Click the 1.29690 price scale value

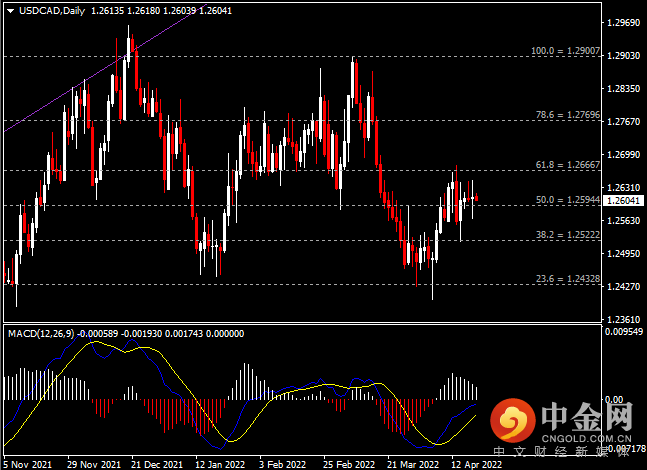click(x=623, y=23)
